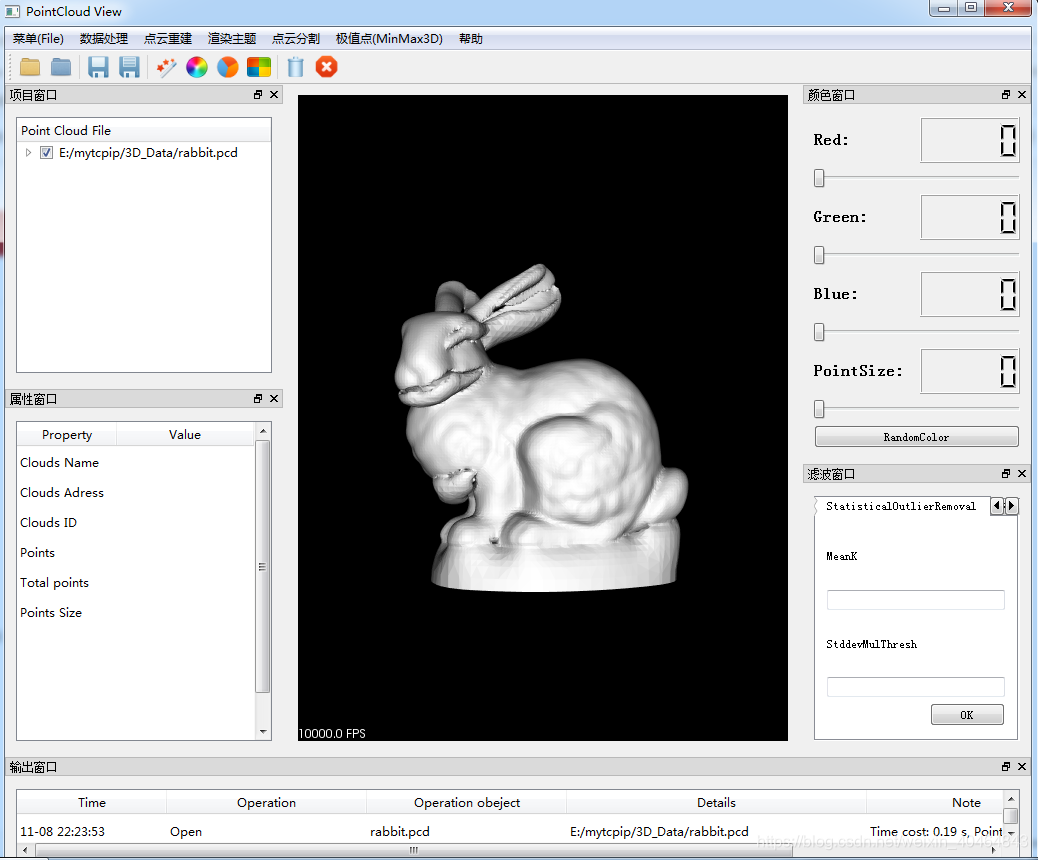Click the filter tabs right arrow
The width and height of the screenshot is (1038, 860).
pyautogui.click(x=1011, y=506)
